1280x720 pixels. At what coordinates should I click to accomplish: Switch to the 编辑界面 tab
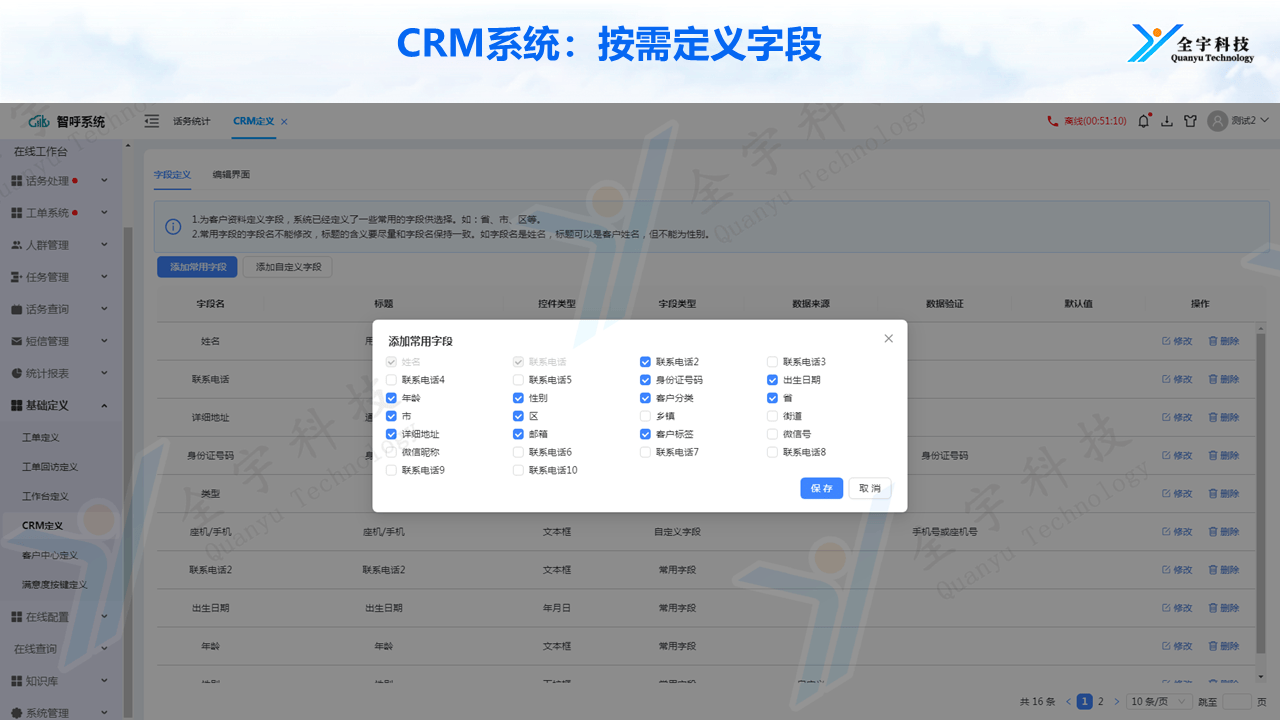tap(231, 174)
